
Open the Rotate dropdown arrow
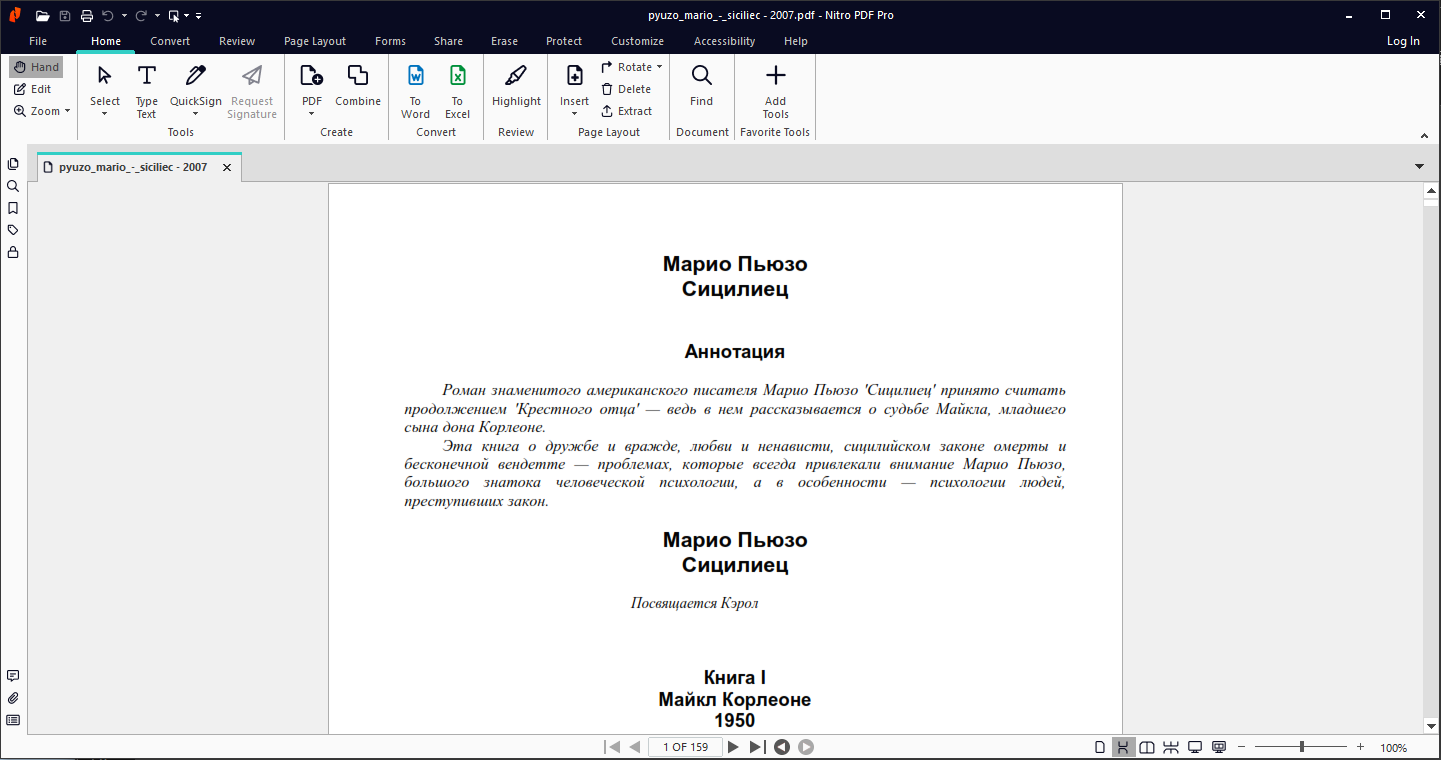(x=659, y=67)
